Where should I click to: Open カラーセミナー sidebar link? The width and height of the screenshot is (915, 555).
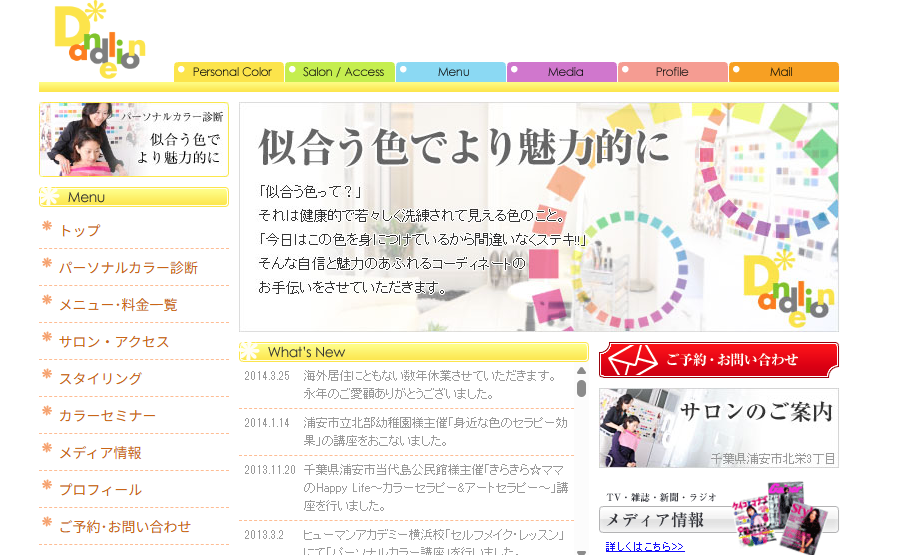tap(107, 416)
